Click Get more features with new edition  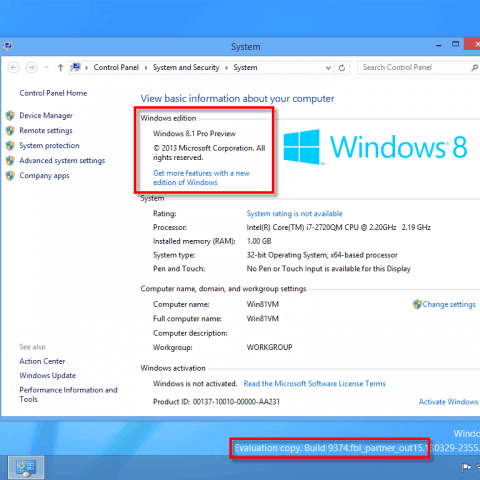click(201, 178)
